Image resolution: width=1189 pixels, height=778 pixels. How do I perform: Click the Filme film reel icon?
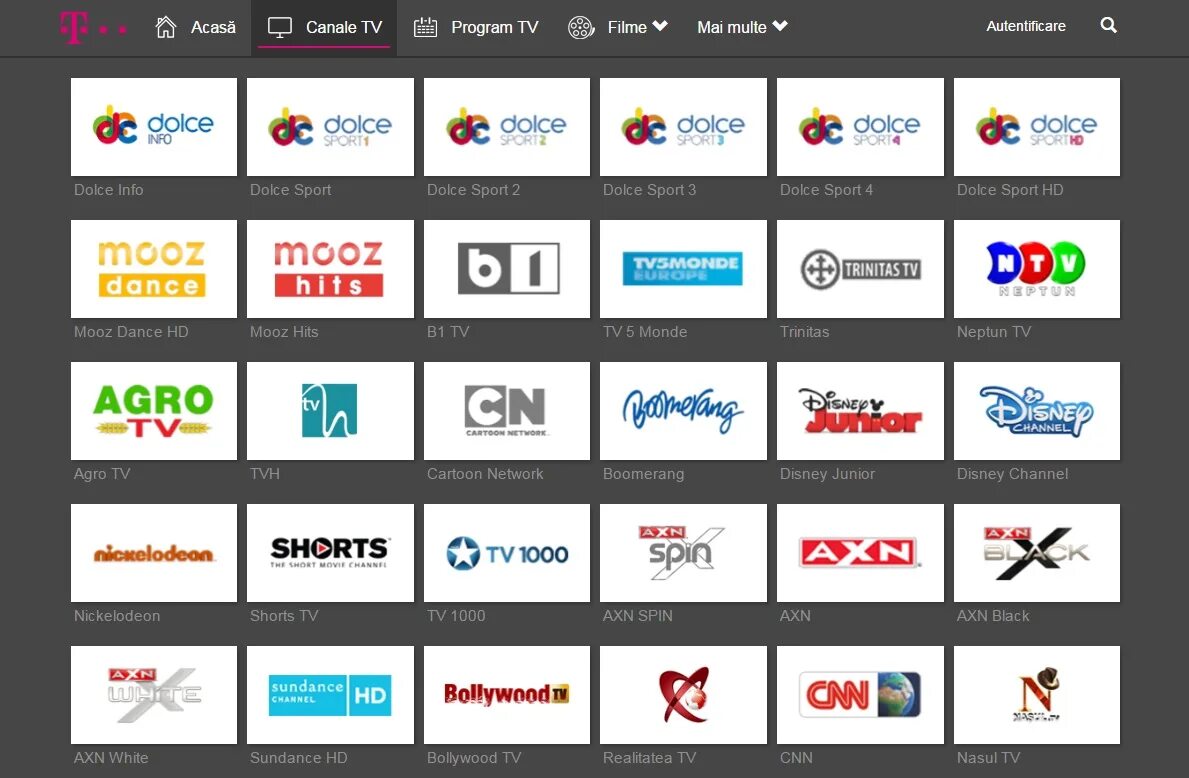tap(581, 27)
